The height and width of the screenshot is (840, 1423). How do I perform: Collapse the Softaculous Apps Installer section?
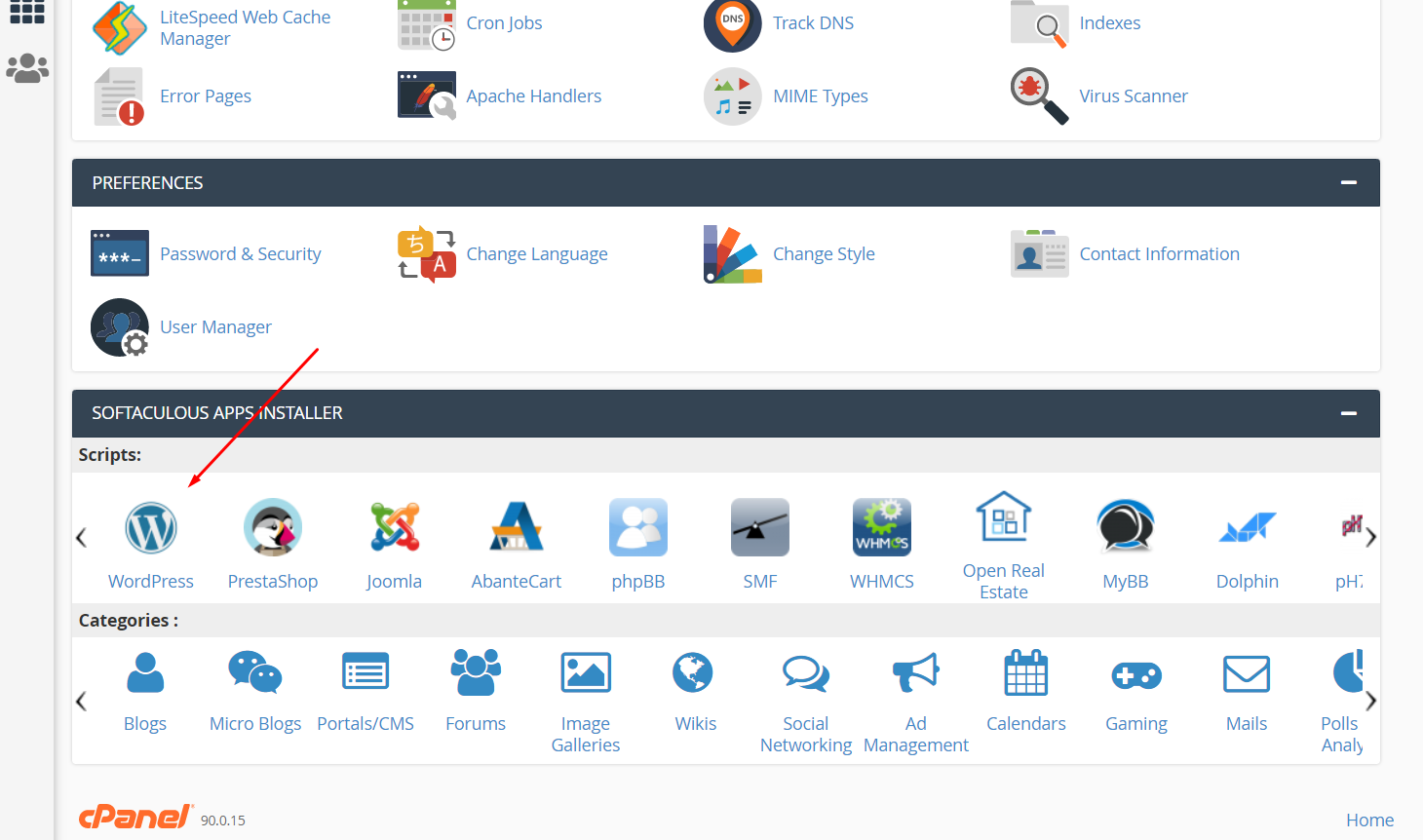(1349, 413)
